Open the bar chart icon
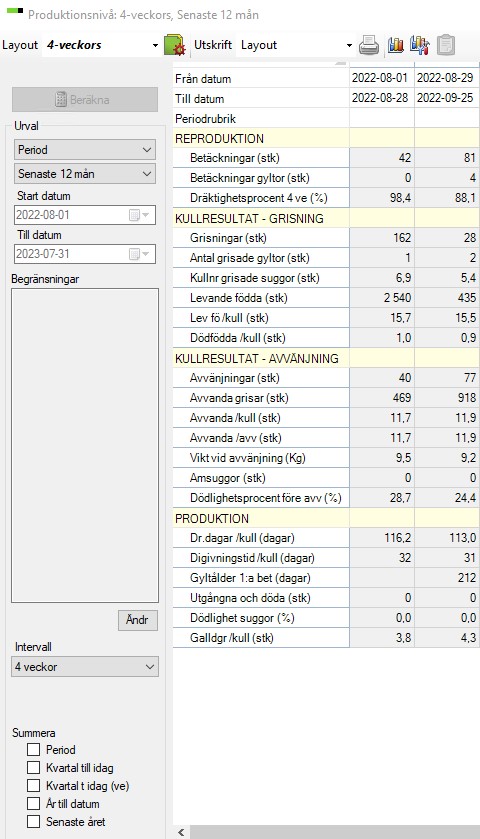480x839 pixels. pos(395,45)
